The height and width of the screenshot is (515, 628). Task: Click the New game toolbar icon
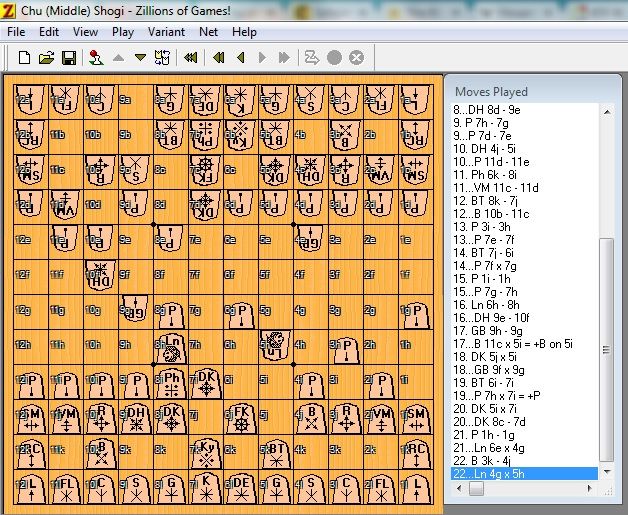coord(24,58)
